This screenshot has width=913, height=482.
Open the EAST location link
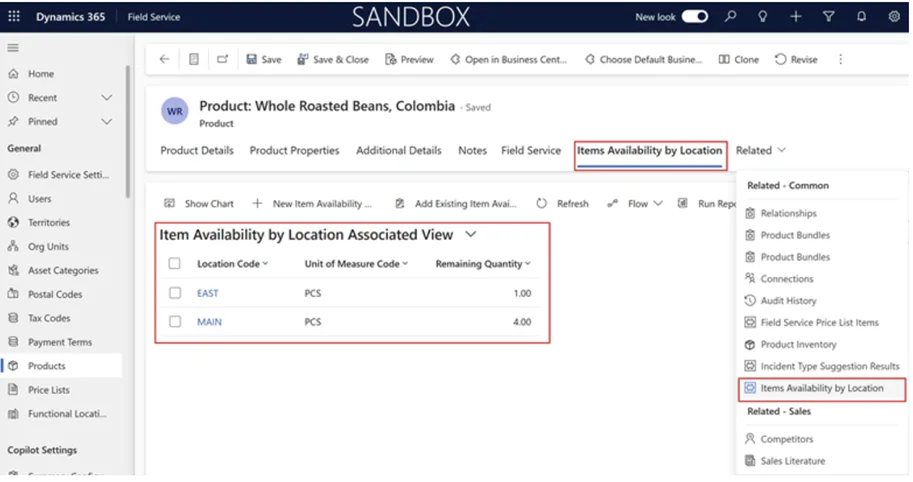tap(207, 293)
